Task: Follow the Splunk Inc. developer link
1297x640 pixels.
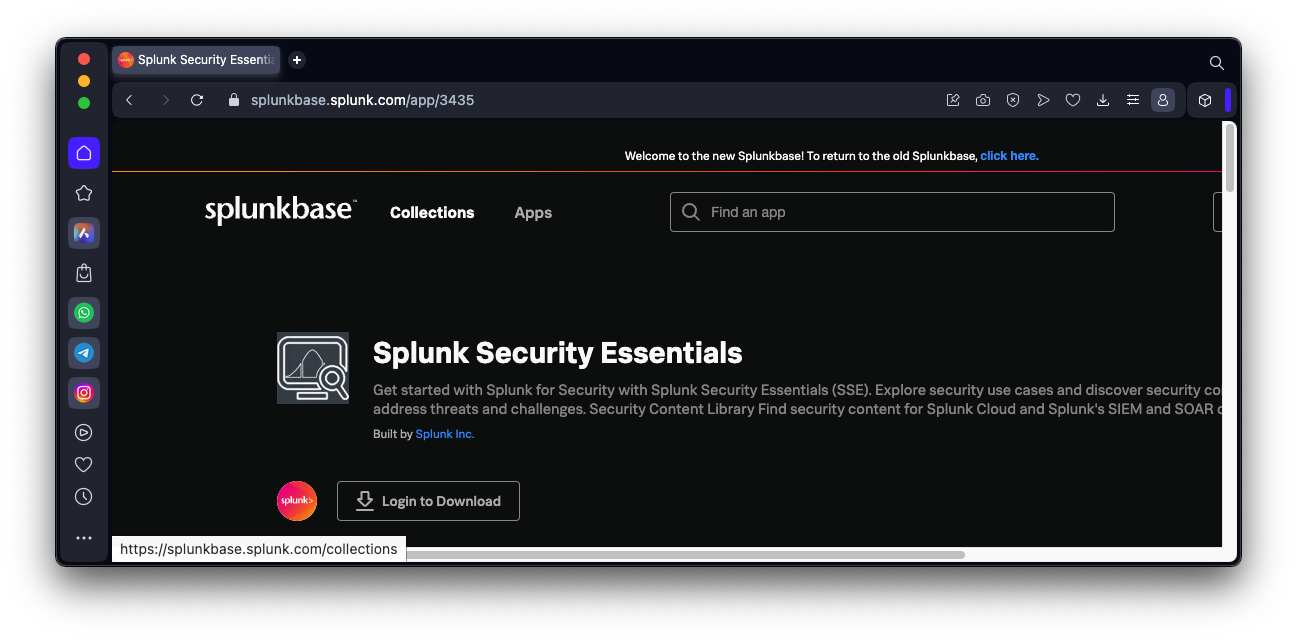Action: pos(444,434)
